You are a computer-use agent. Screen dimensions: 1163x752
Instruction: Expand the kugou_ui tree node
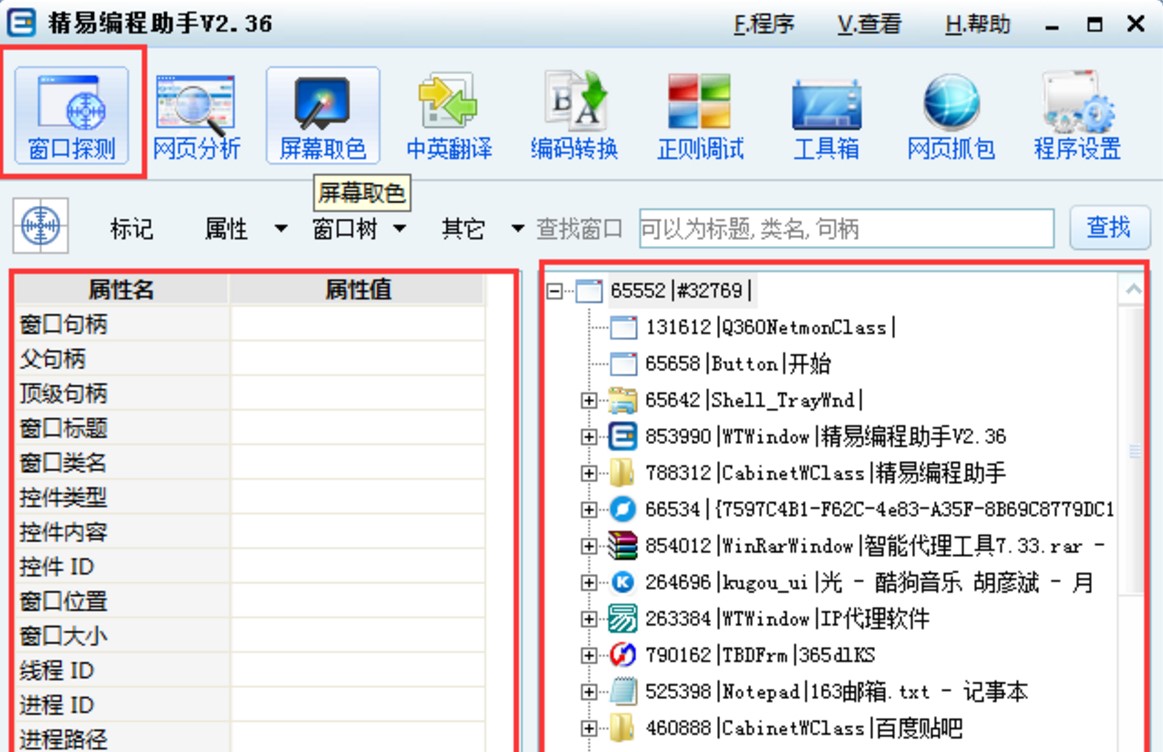(x=589, y=582)
